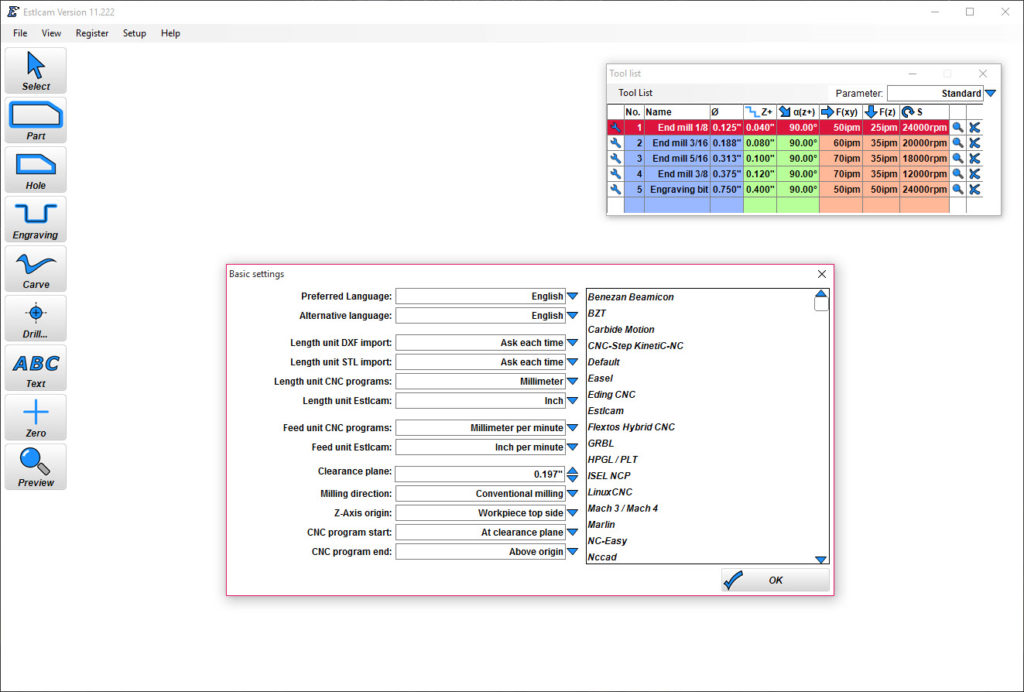Click magnifier icon in End mill 1/8 row
Screen dimensions: 1024x692
pos(957,127)
